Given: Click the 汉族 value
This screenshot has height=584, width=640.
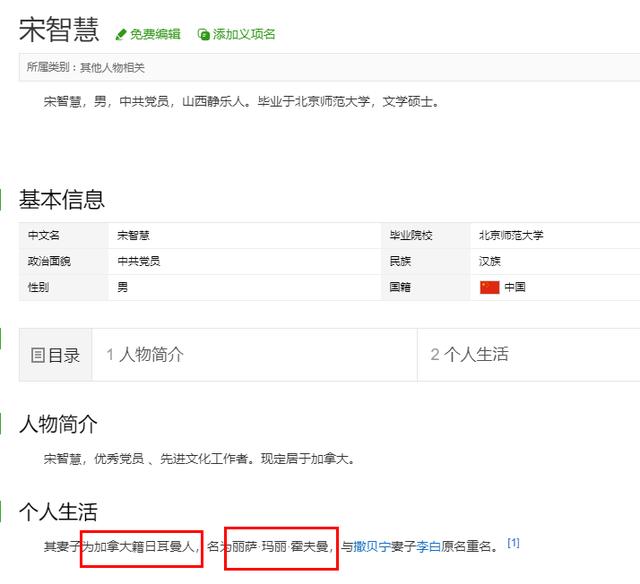Looking at the screenshot, I should coord(489,261).
